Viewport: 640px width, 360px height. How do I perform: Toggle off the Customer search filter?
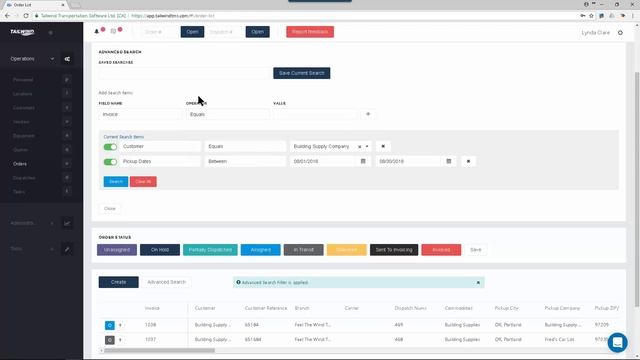pos(110,147)
